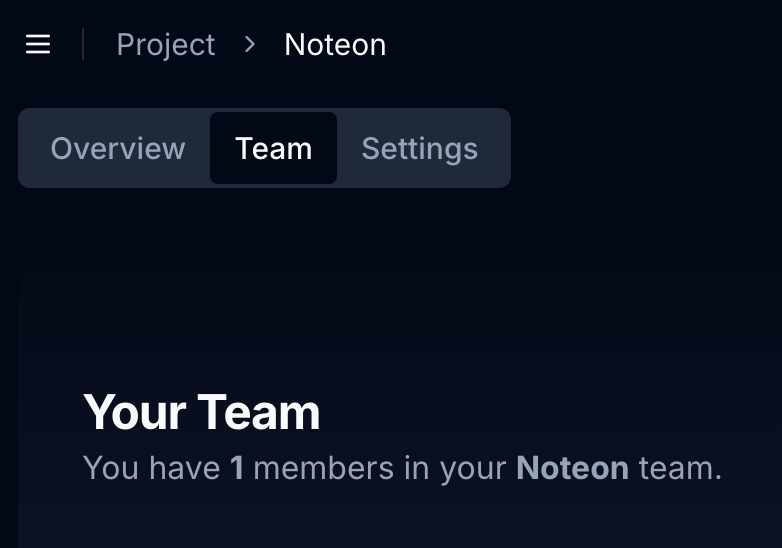The height and width of the screenshot is (548, 782).
Task: Click empty panel area above "Your Team"
Action: tap(400, 300)
